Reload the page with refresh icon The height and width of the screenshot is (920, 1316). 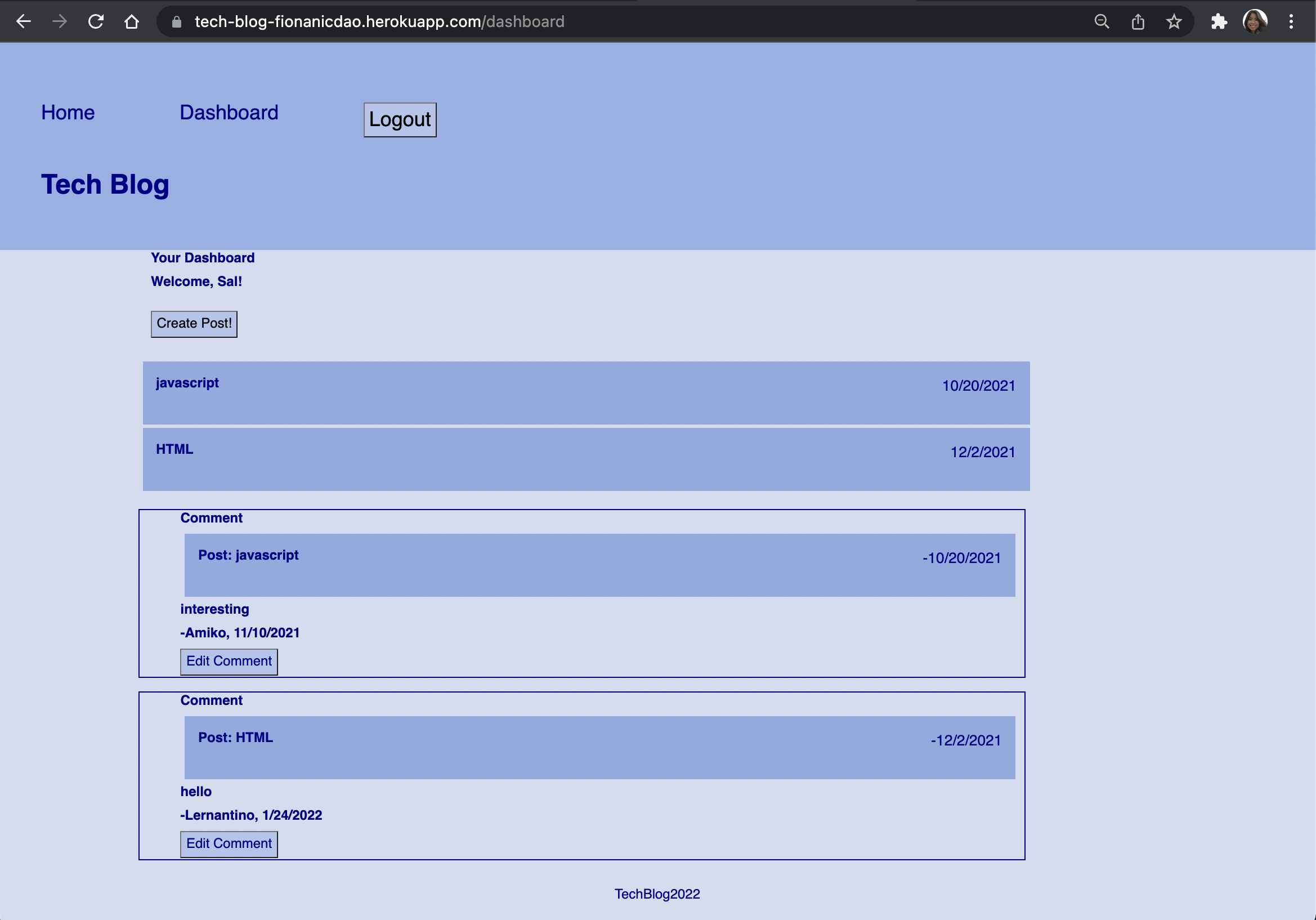point(96,22)
